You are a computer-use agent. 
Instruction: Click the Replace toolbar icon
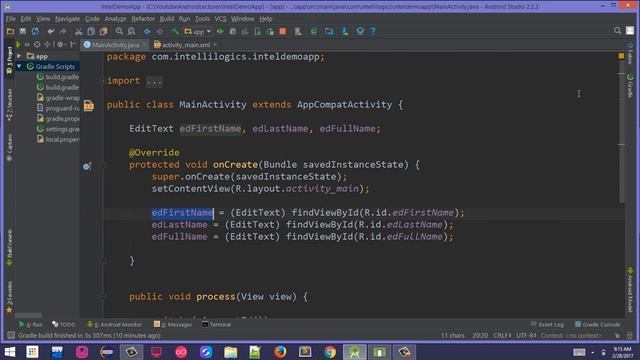(131, 31)
